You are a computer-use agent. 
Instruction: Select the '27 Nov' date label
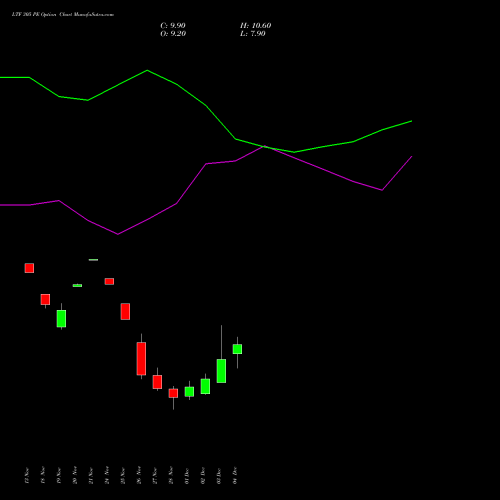coord(155,475)
